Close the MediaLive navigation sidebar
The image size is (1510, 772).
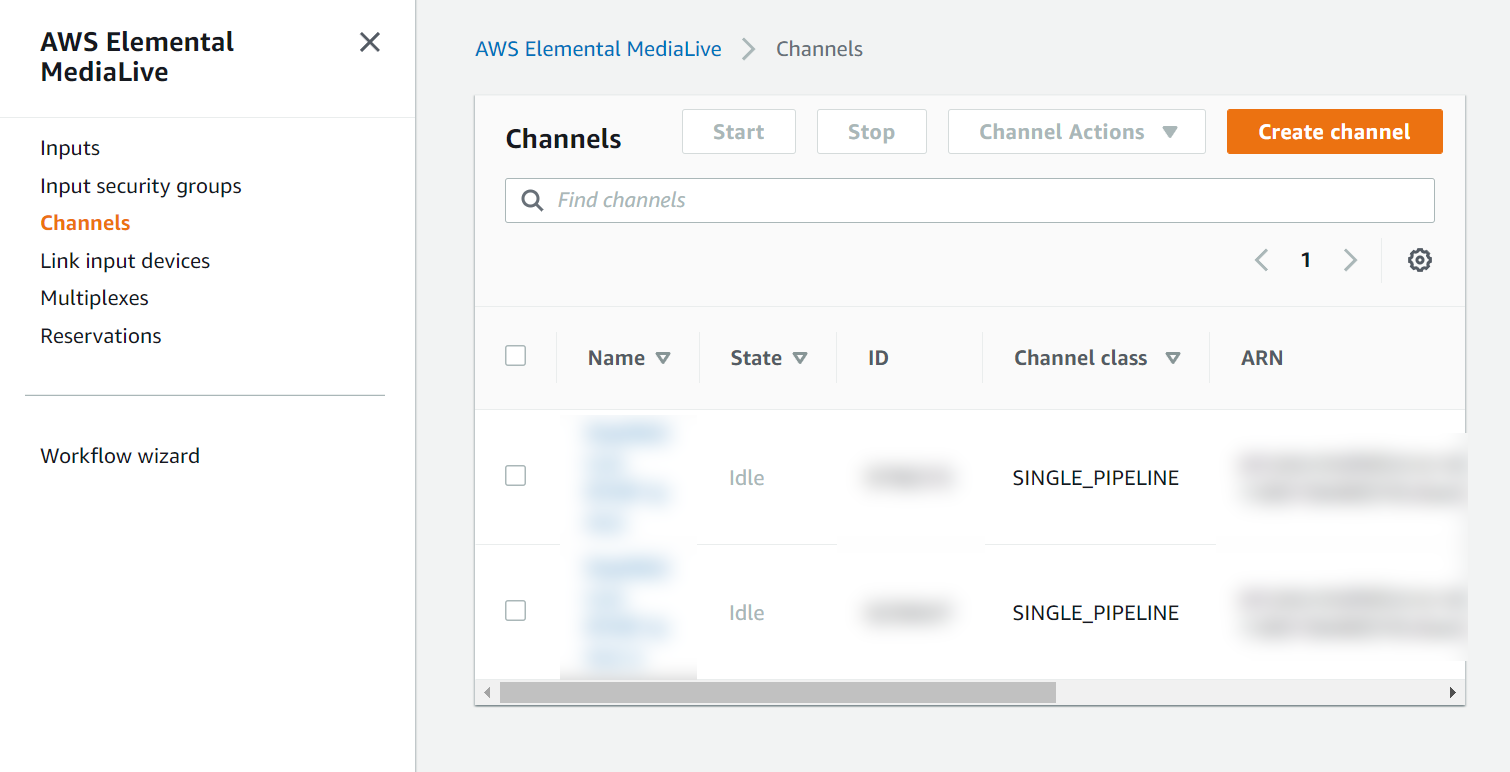[x=369, y=42]
